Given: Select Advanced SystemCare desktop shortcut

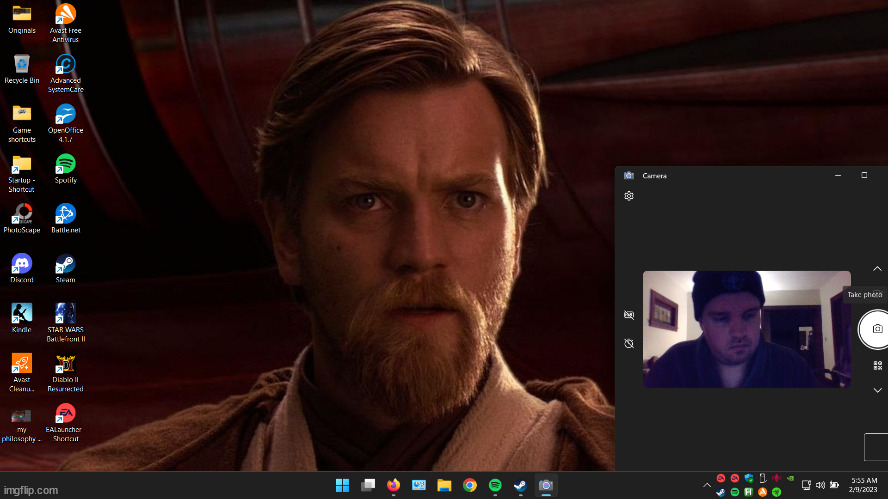Looking at the screenshot, I should point(65,73).
